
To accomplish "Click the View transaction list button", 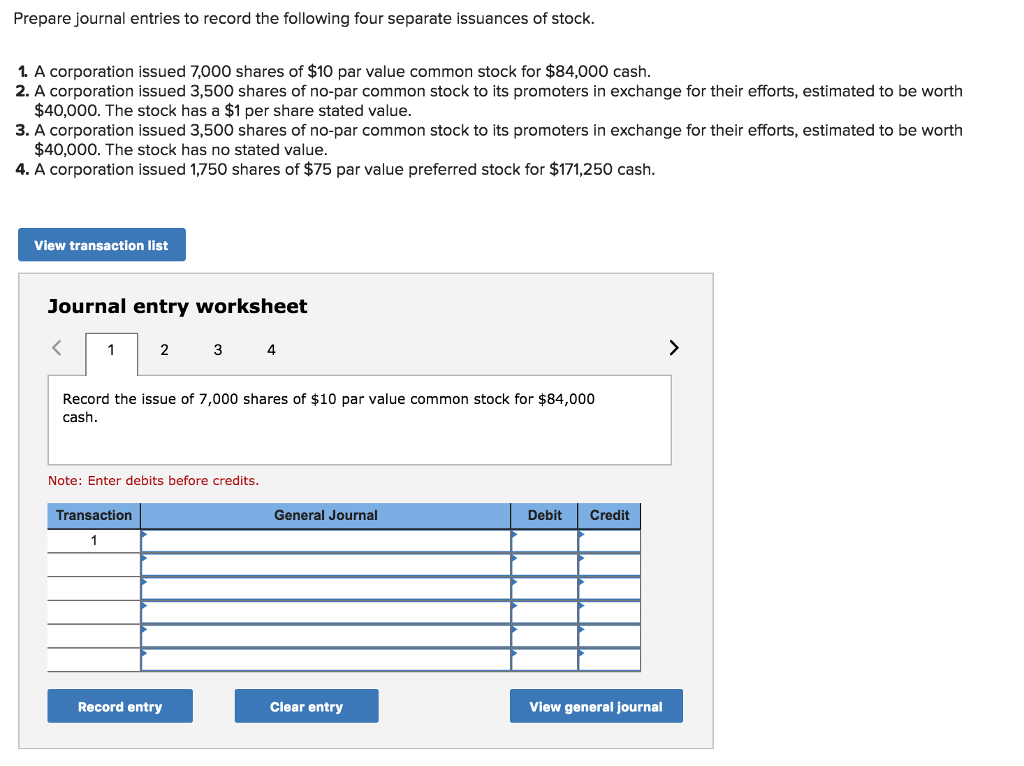I will point(101,244).
